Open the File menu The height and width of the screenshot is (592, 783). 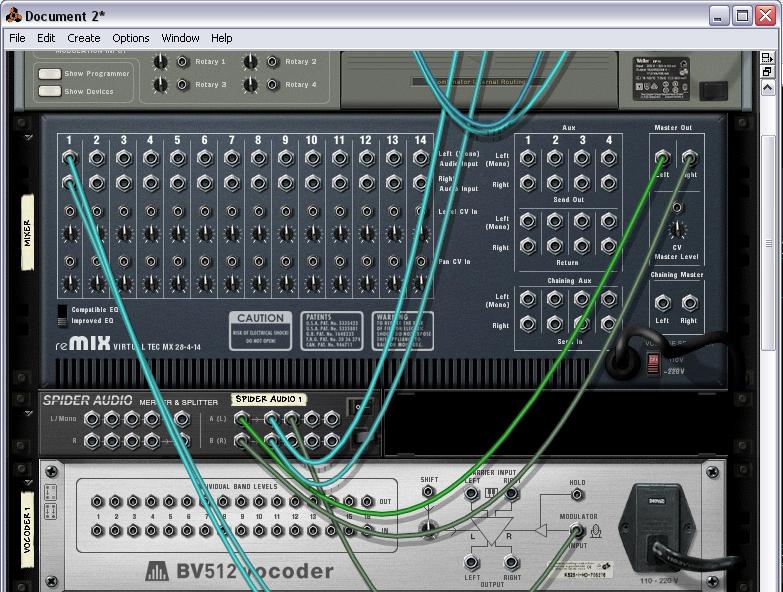[17, 38]
